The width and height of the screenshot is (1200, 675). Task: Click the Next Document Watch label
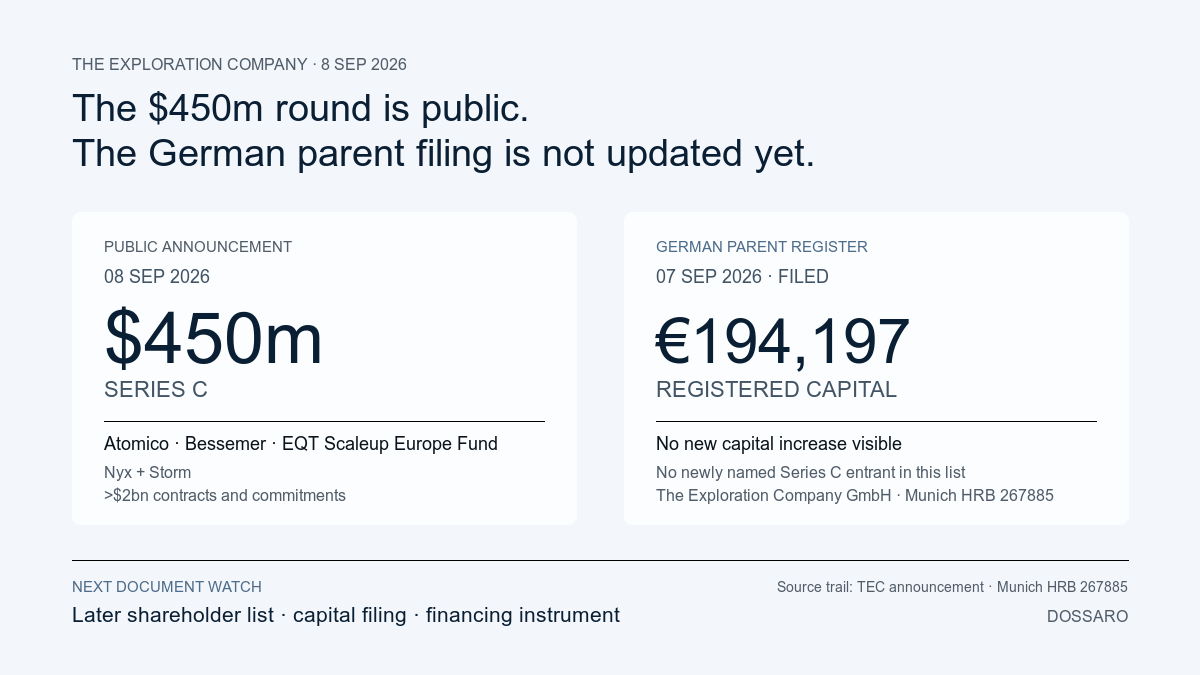pyautogui.click(x=167, y=587)
